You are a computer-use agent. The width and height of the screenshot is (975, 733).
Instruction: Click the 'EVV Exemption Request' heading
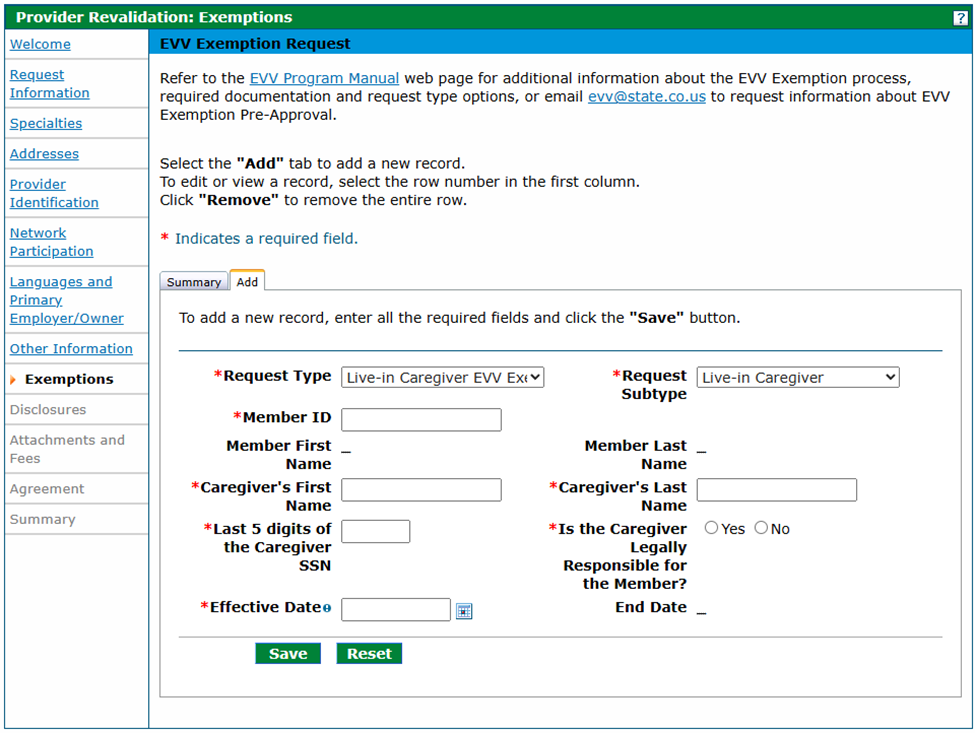pos(255,44)
